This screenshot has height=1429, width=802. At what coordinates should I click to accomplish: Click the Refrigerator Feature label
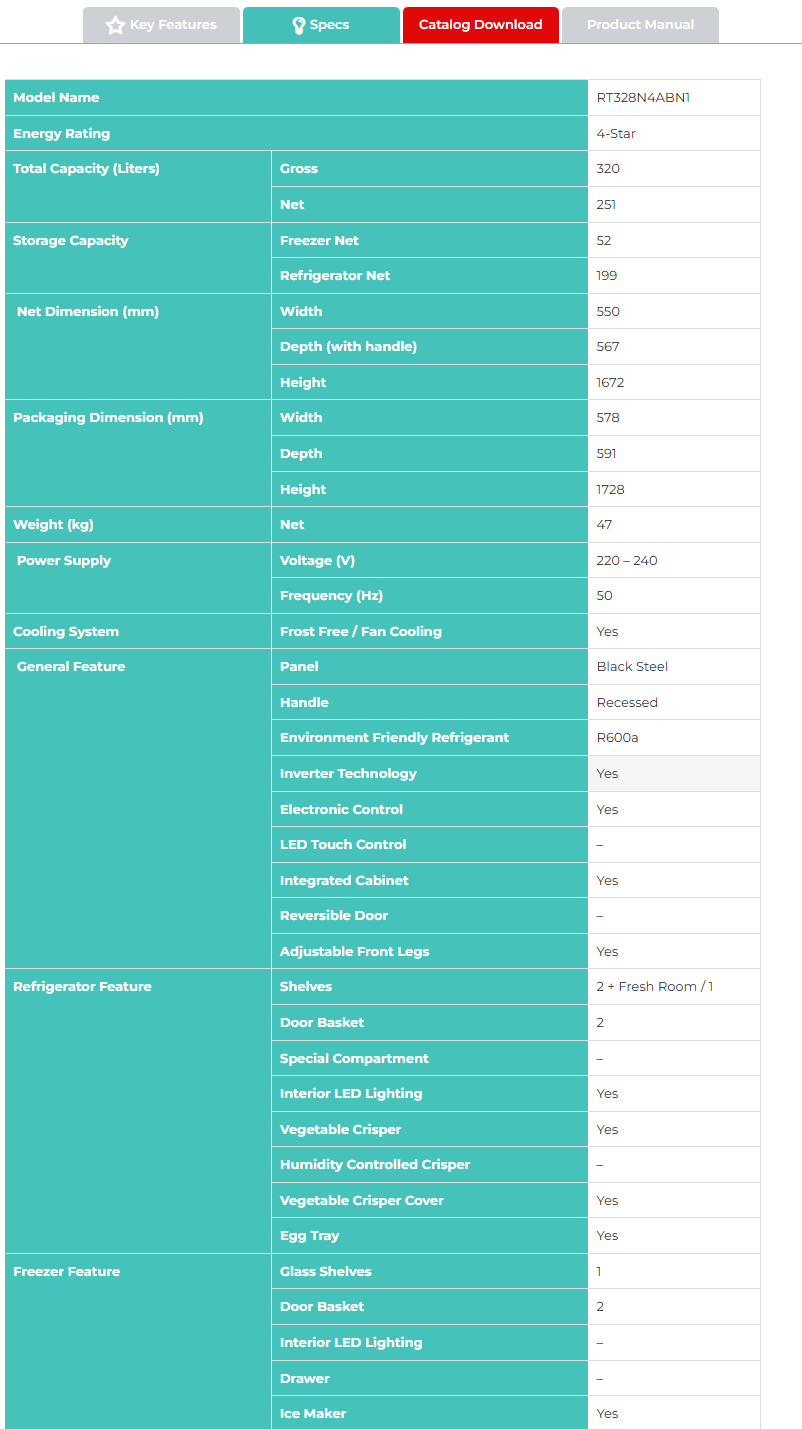[82, 987]
